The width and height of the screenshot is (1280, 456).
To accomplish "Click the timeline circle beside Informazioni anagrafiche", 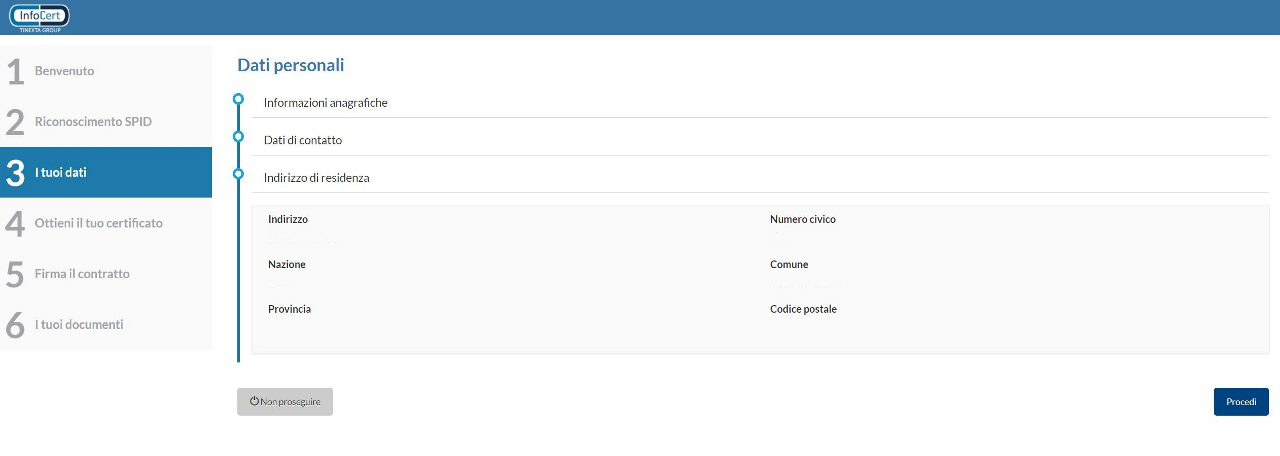I will pos(238,99).
